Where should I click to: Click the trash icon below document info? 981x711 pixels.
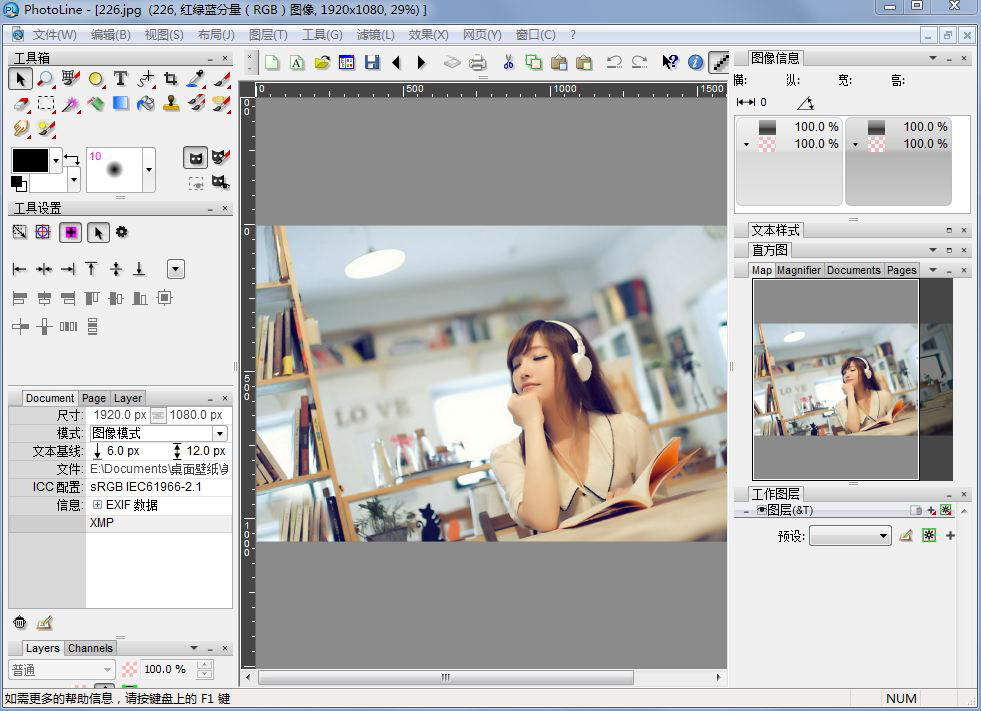pyautogui.click(x=20, y=622)
